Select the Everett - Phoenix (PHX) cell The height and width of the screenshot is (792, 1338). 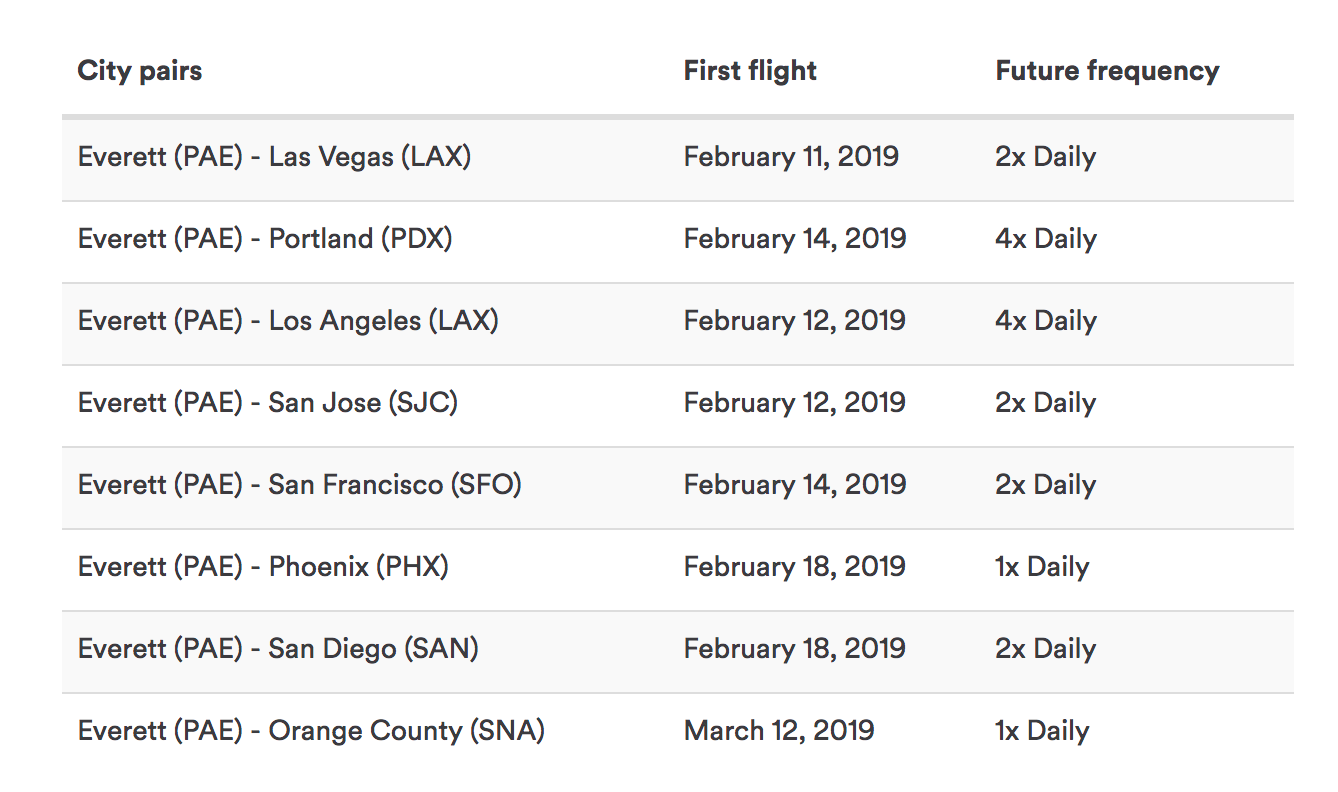[263, 567]
